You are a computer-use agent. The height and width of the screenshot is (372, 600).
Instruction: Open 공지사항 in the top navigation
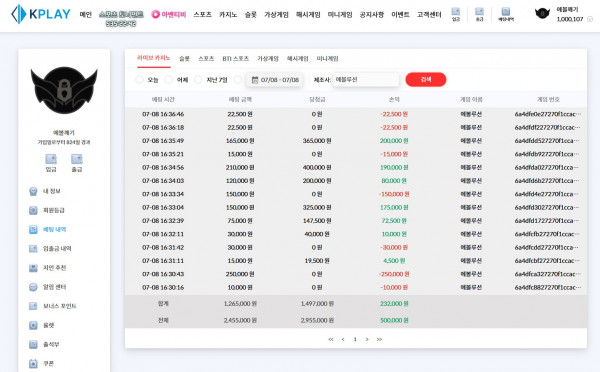[x=372, y=15]
